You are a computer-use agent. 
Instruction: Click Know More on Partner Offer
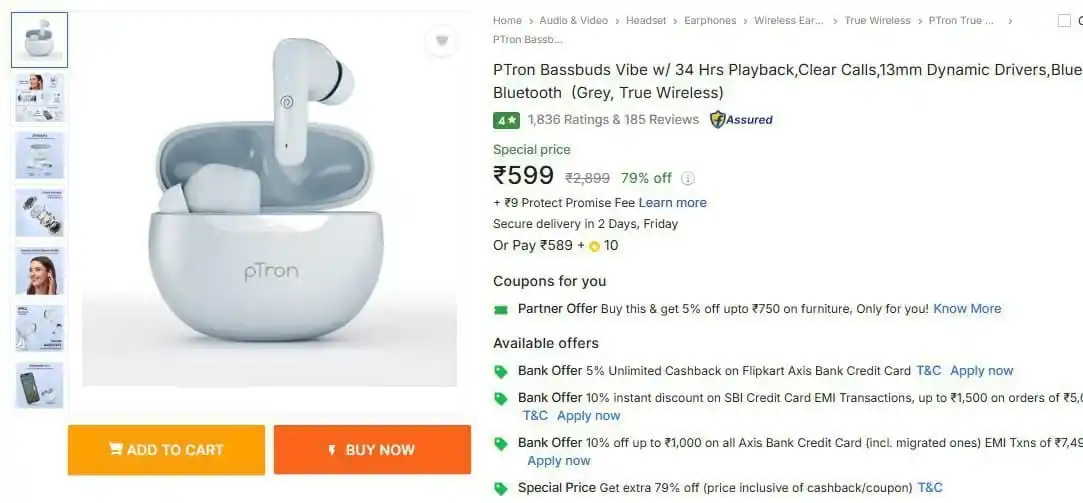(x=967, y=309)
